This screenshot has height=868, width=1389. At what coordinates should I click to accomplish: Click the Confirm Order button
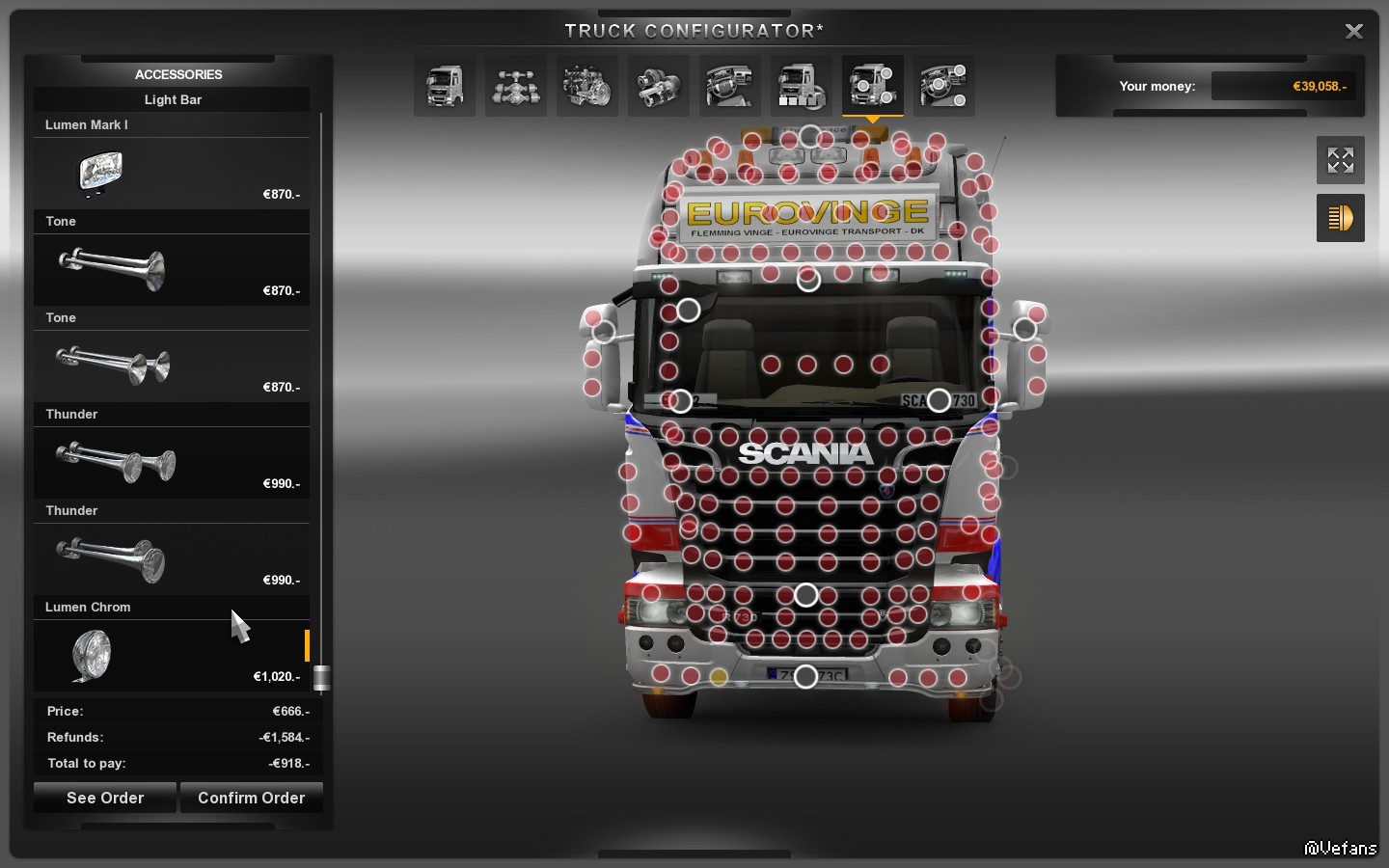[x=252, y=798]
